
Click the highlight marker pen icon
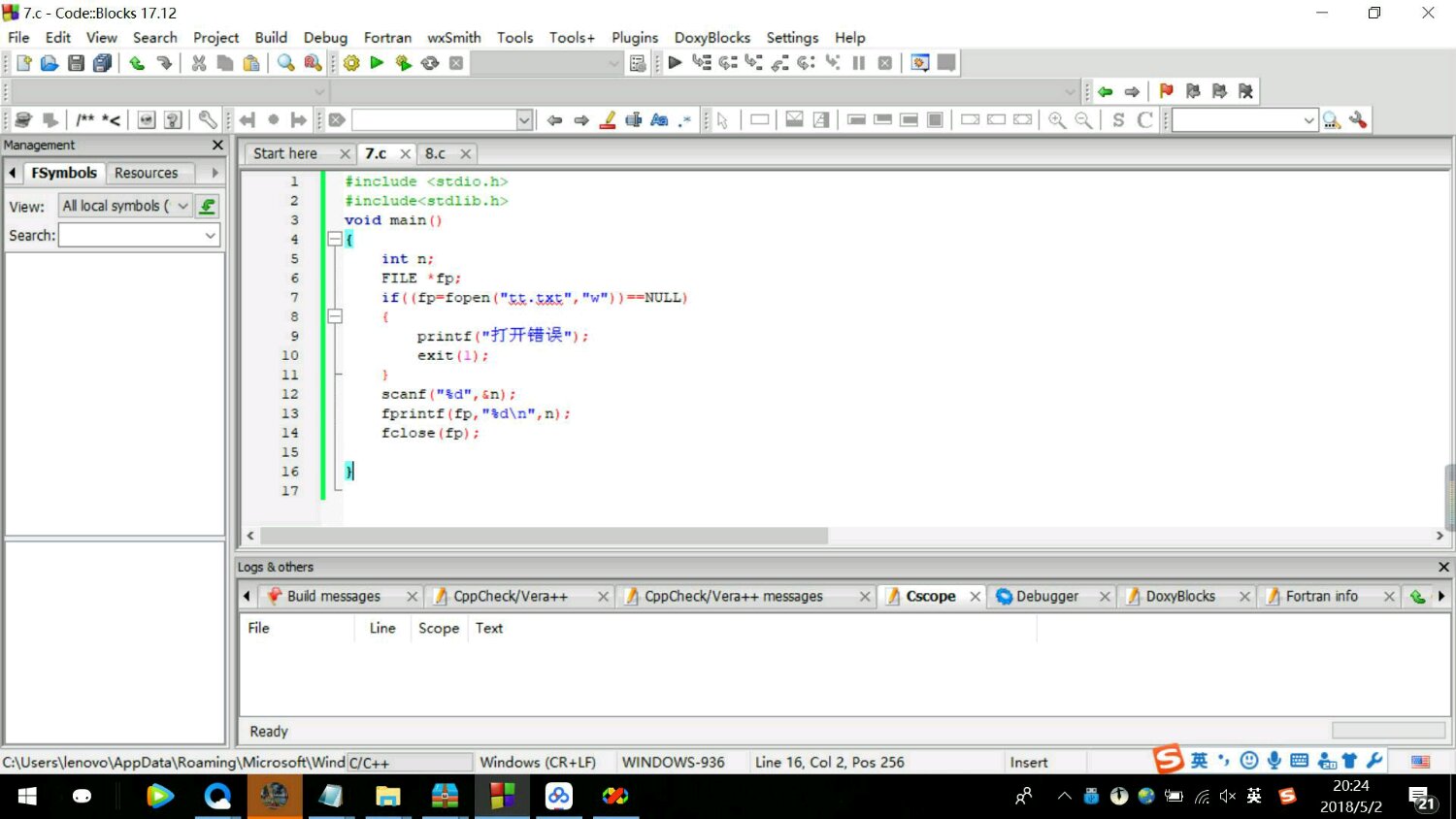coord(608,120)
